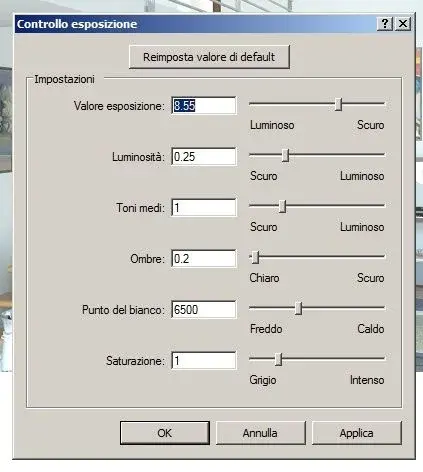423x472 pixels.
Task: Click the Saturazione label text
Action: [135, 361]
